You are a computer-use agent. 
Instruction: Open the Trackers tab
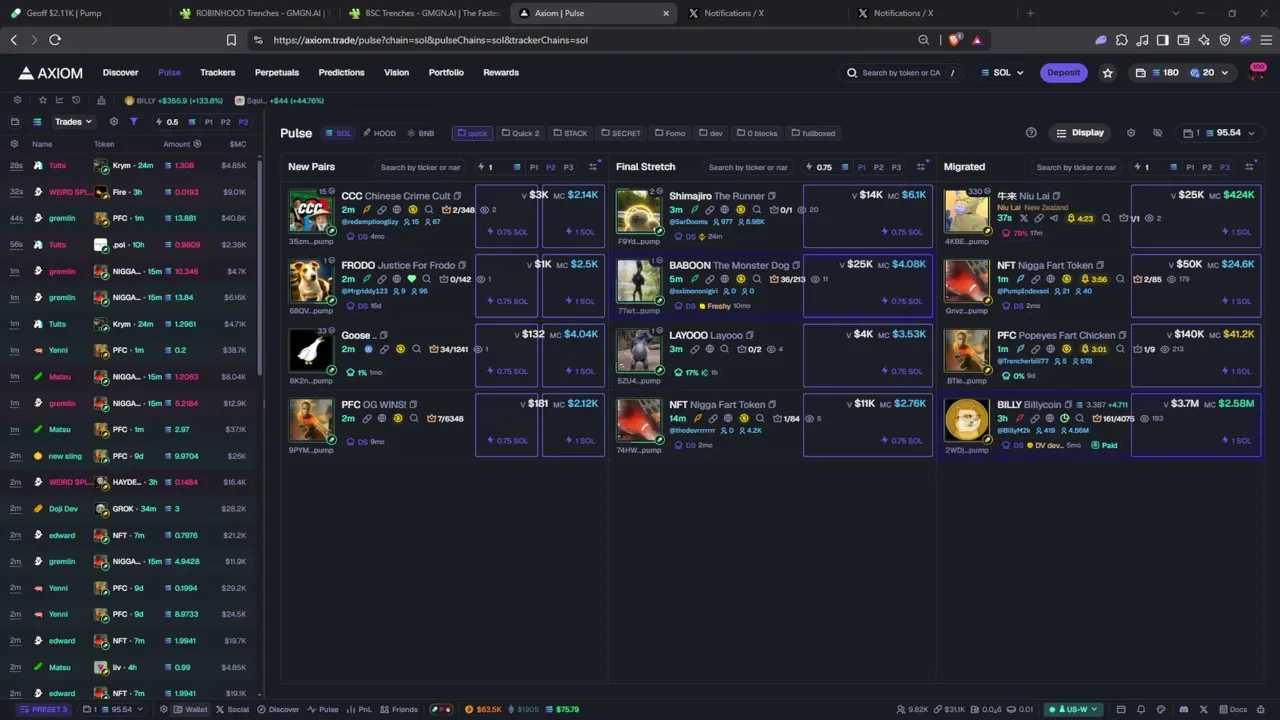[x=217, y=73]
